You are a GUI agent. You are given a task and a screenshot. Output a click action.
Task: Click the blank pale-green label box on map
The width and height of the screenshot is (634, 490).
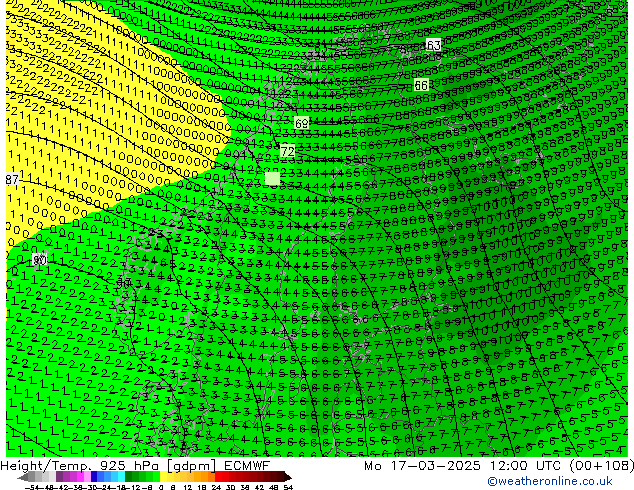pyautogui.click(x=272, y=178)
